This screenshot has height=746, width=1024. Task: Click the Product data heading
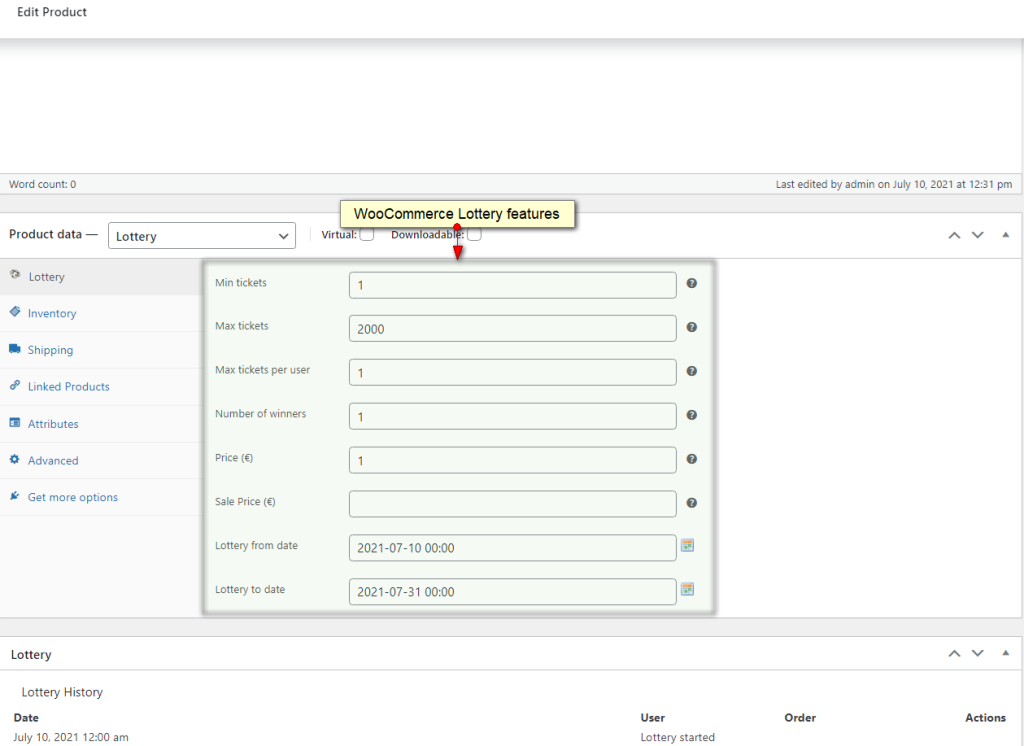coord(46,235)
